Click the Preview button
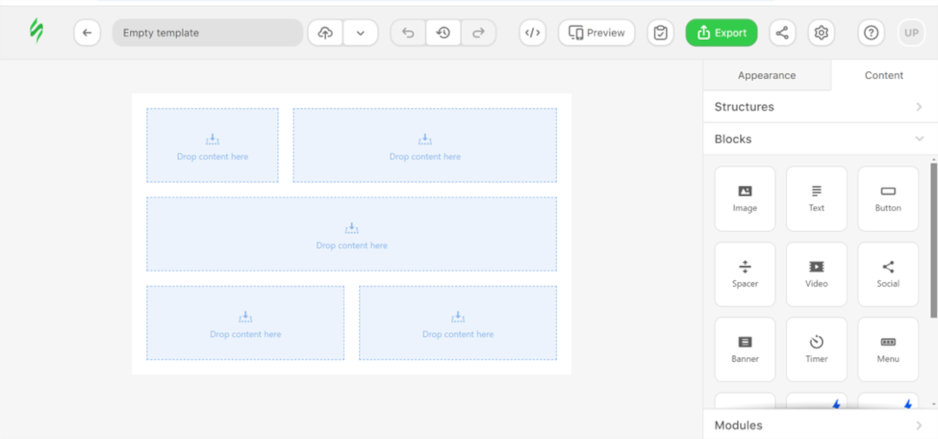 pos(596,33)
